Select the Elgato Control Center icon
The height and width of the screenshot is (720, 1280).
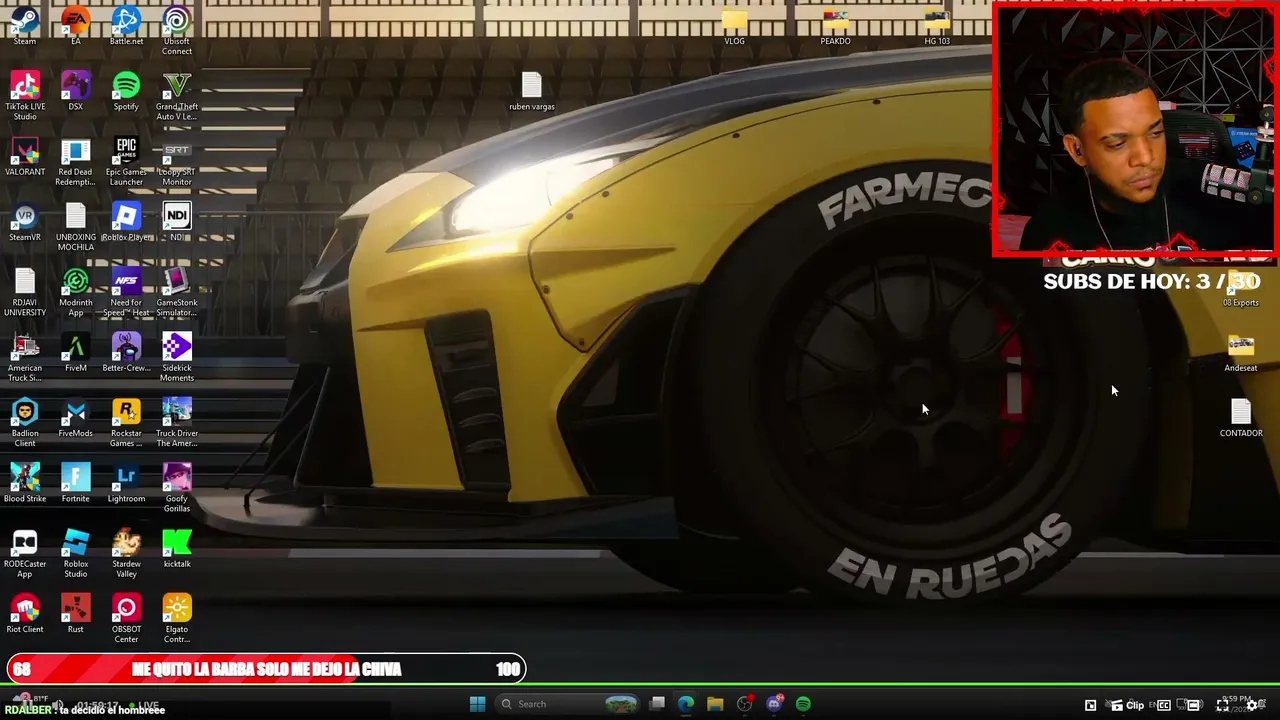(x=177, y=619)
